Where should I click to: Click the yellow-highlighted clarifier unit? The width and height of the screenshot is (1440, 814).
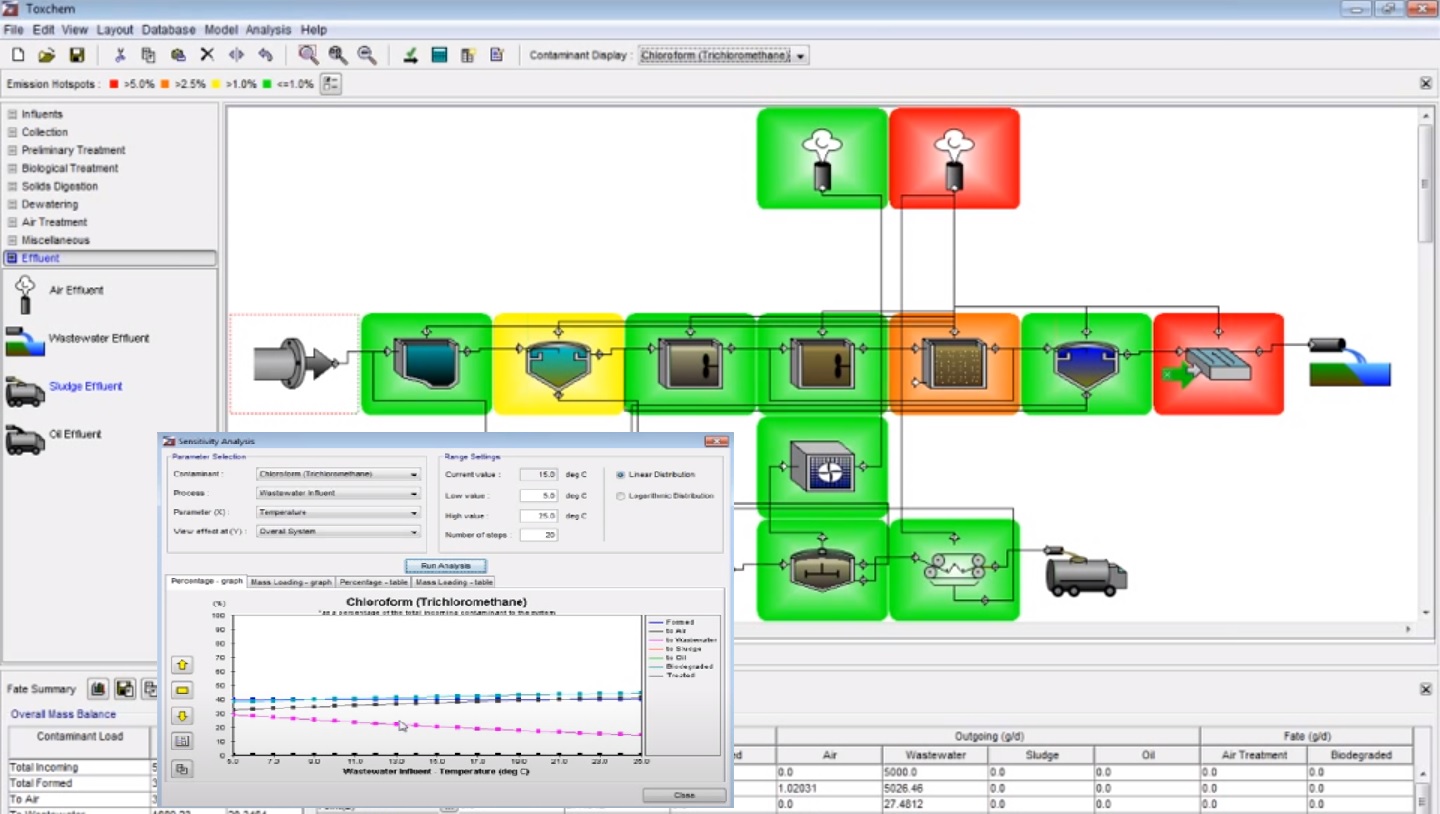pyautogui.click(x=559, y=363)
